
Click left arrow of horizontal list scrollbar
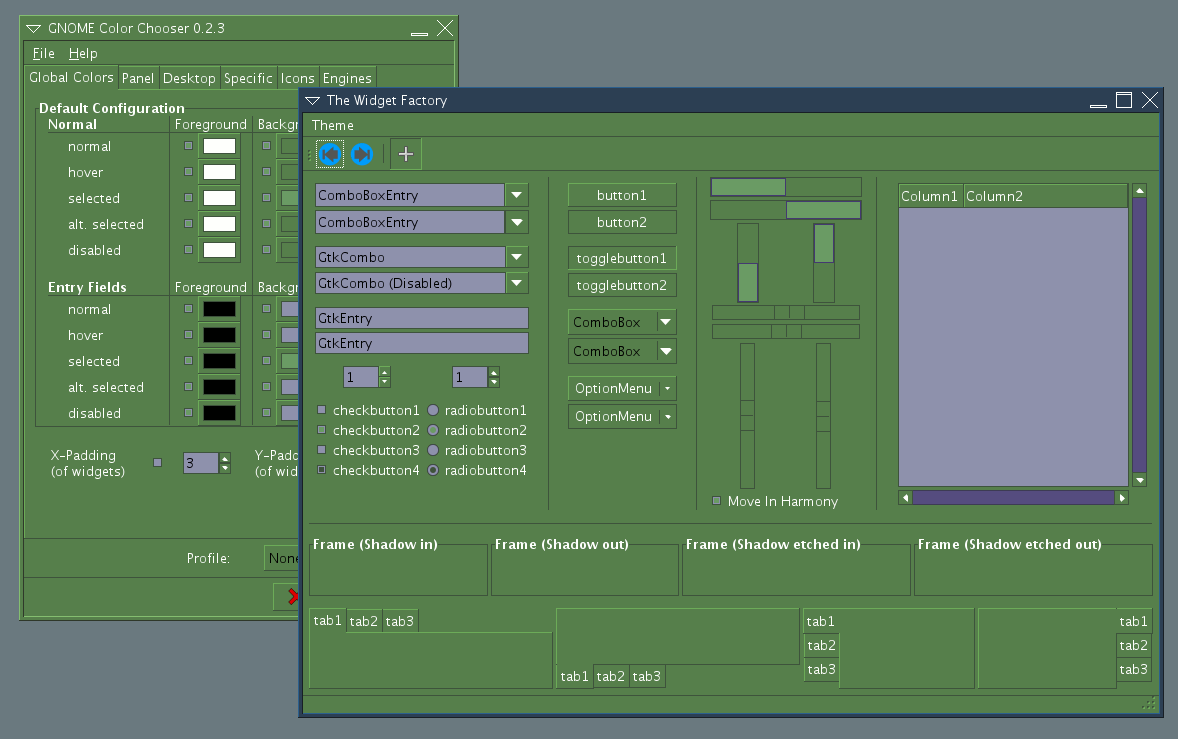coord(906,497)
